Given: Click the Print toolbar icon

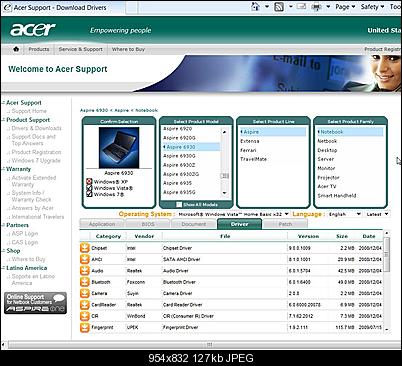Looking at the screenshot, I should [x=316, y=7].
